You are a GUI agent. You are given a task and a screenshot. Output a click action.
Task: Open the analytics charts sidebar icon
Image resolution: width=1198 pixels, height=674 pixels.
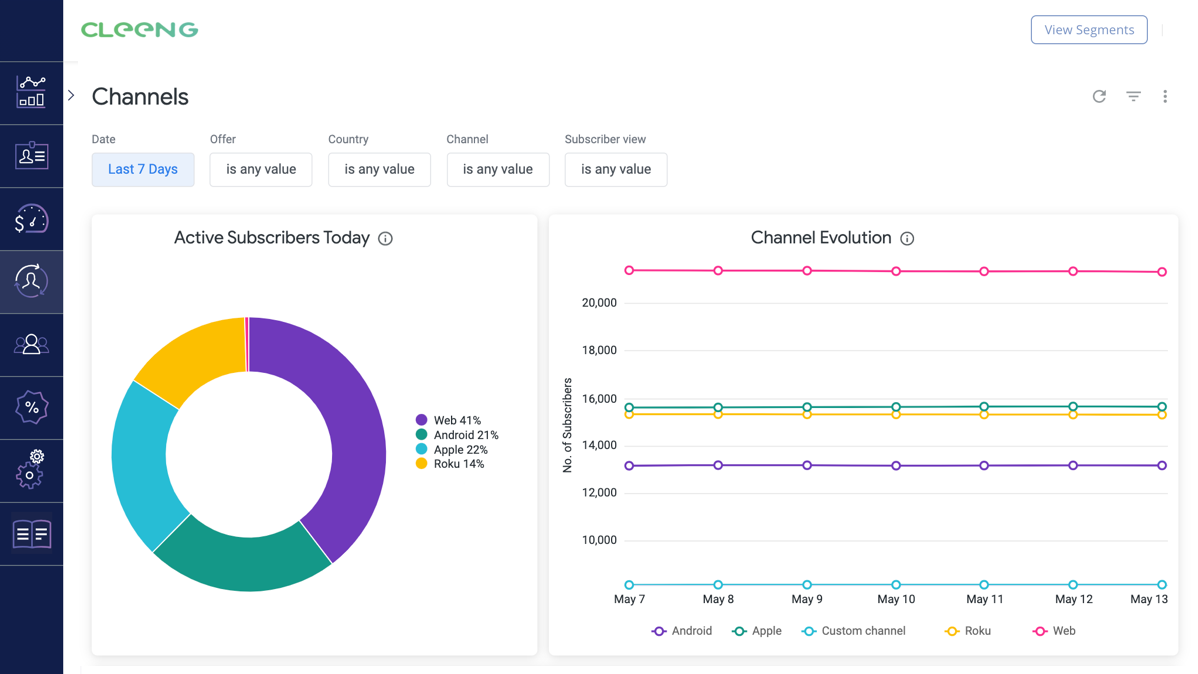31,92
